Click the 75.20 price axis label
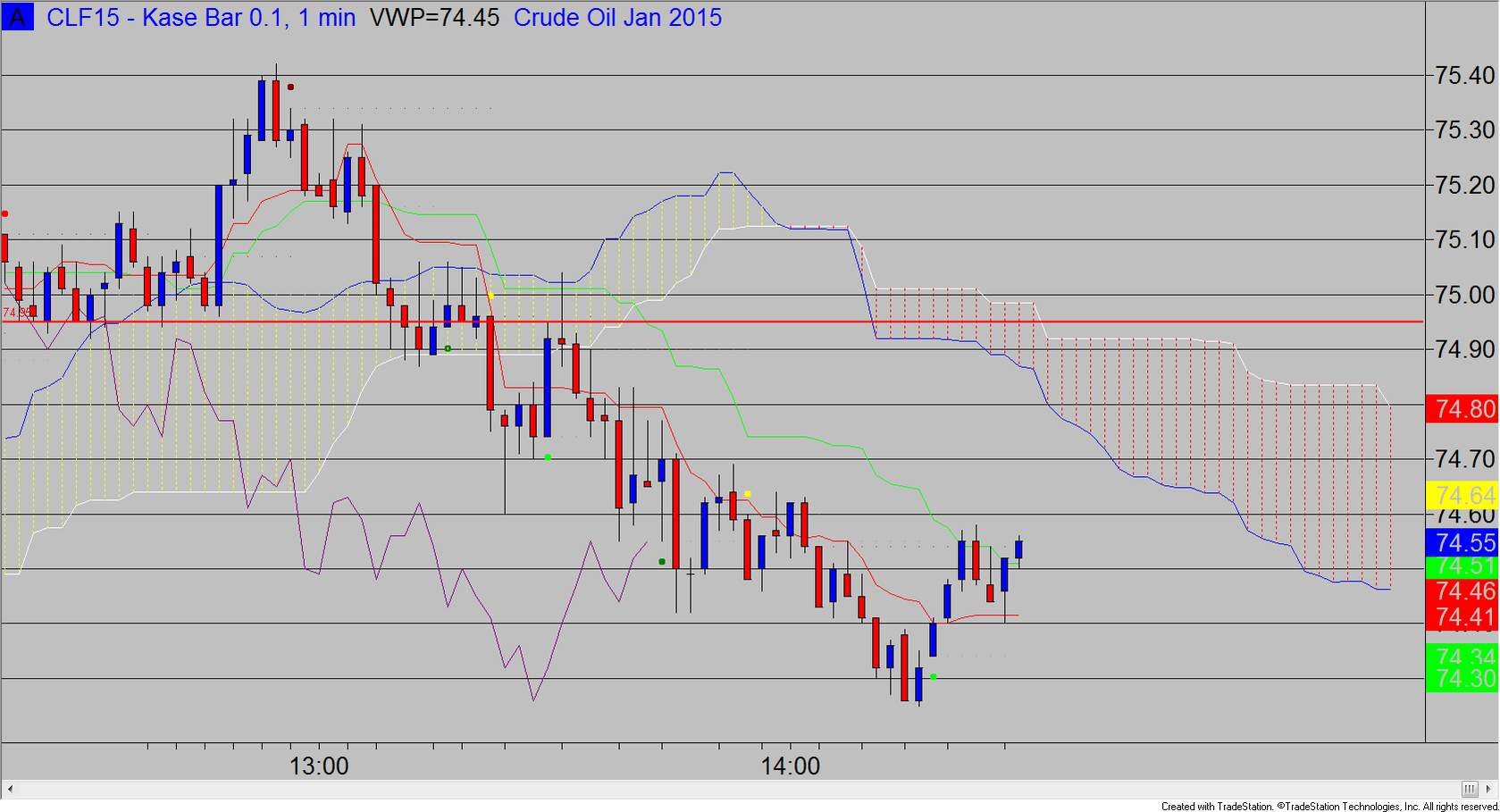This screenshot has height=812, width=1500. tap(1464, 185)
